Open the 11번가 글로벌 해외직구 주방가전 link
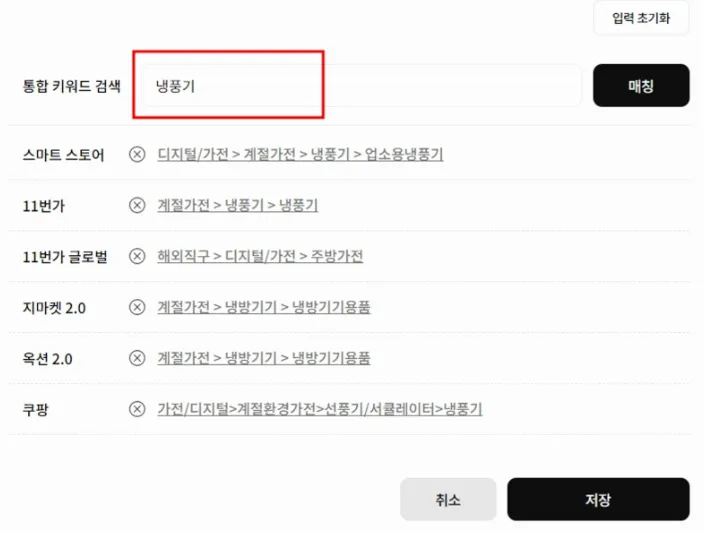This screenshot has height=538, width=704. [260, 256]
